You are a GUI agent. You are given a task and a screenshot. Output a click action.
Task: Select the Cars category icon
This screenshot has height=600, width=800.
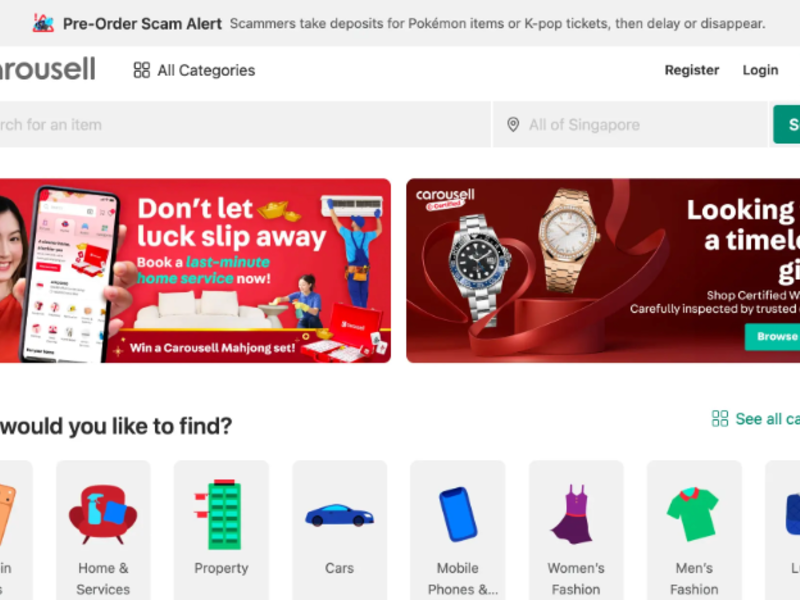339,514
